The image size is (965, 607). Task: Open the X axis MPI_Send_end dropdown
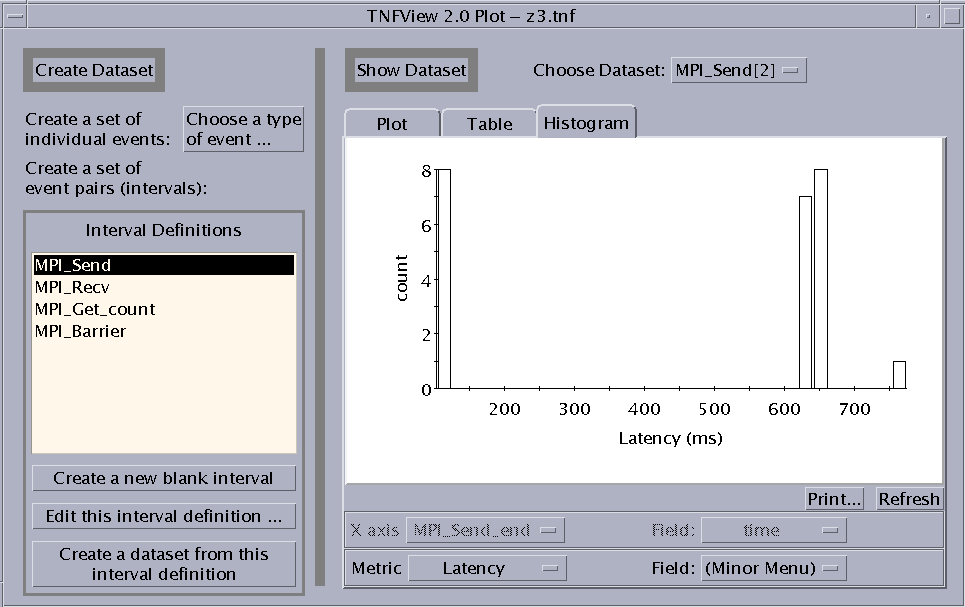[485, 530]
